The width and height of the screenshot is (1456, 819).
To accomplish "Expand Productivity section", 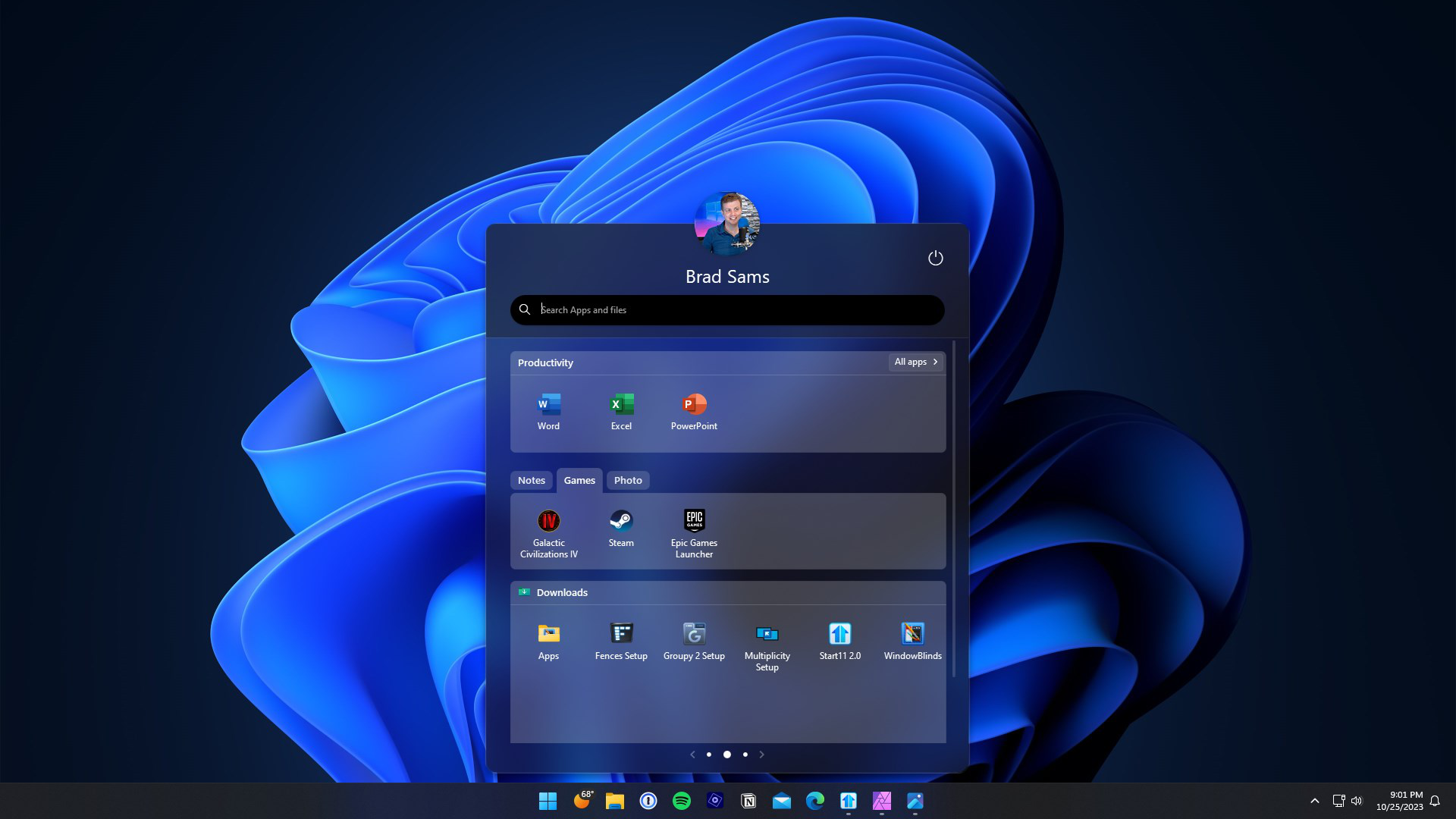I will 916,362.
